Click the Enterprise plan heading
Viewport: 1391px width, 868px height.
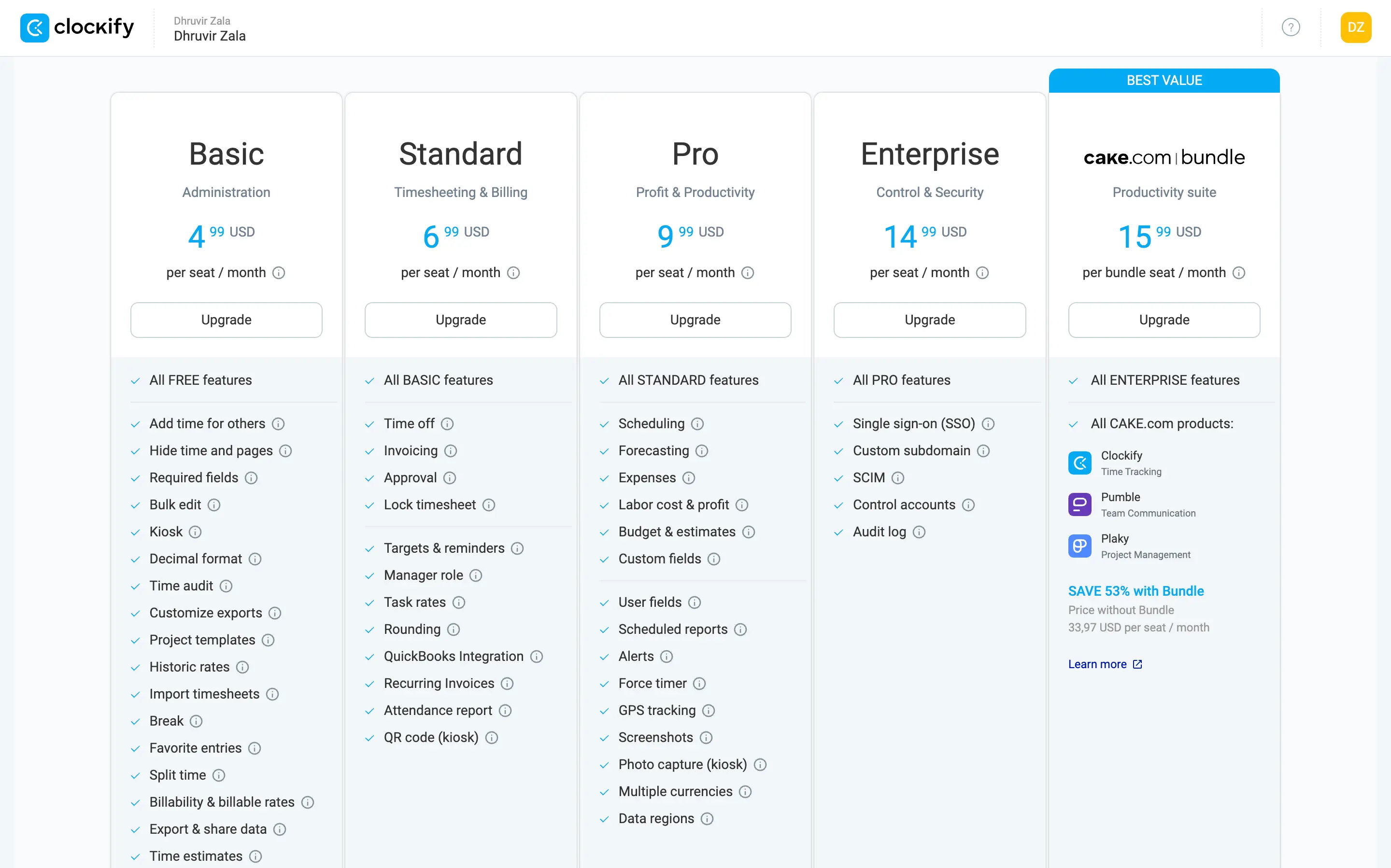tap(929, 154)
